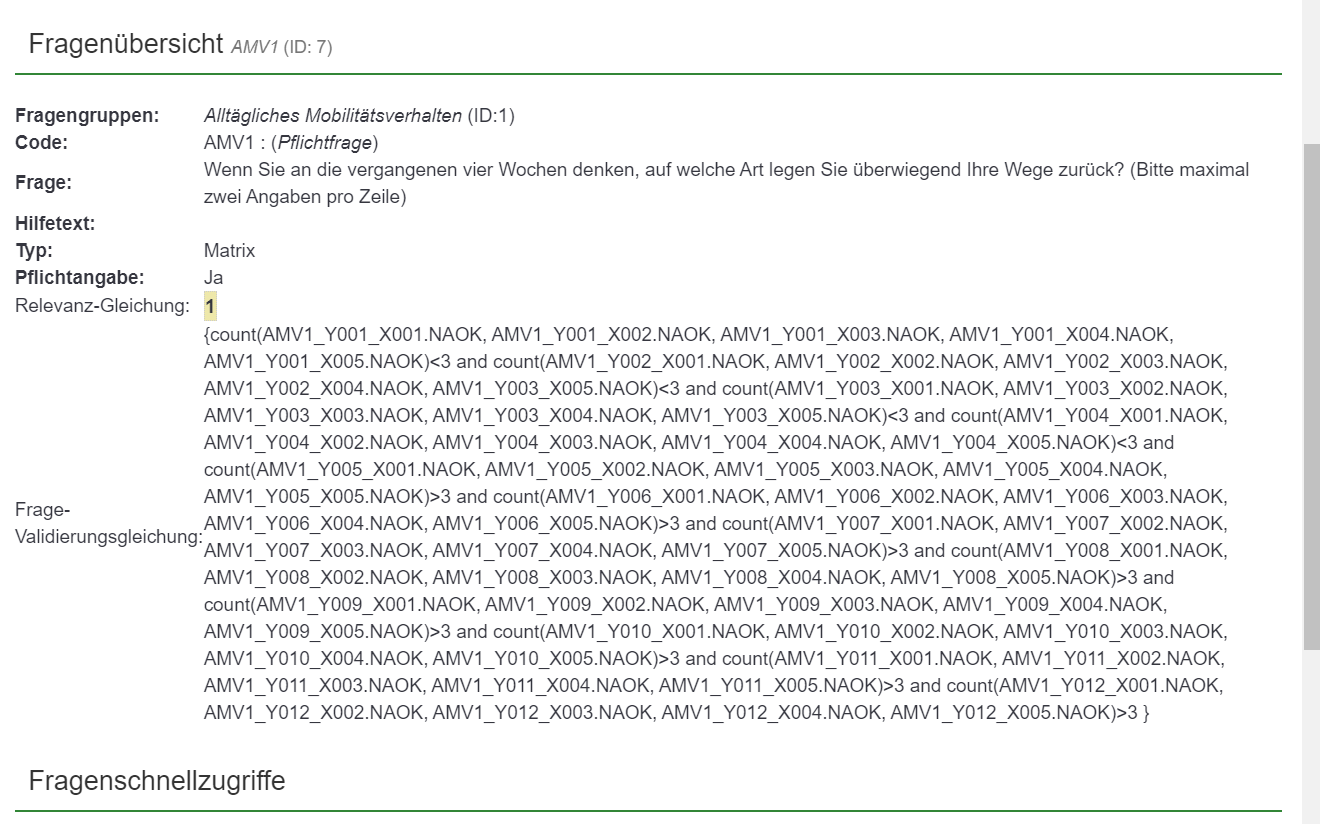Select the Matrix type value
The height and width of the screenshot is (824, 1320).
click(x=229, y=251)
